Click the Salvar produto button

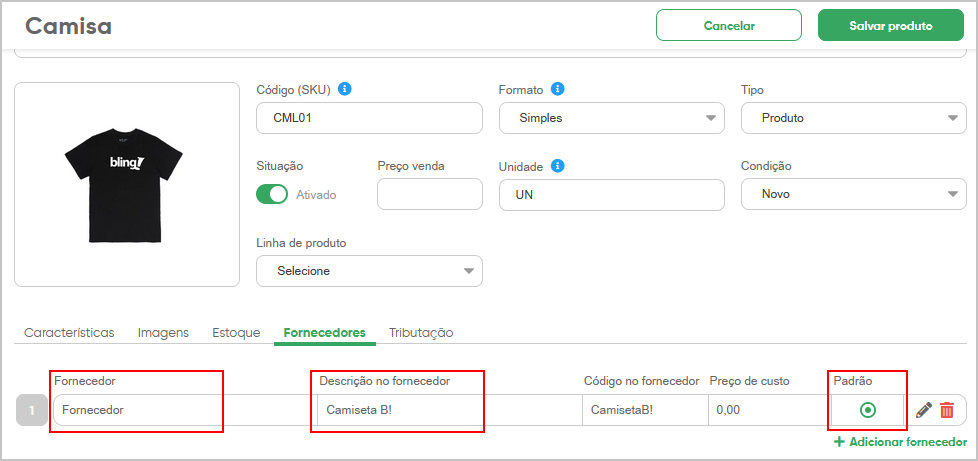891,26
